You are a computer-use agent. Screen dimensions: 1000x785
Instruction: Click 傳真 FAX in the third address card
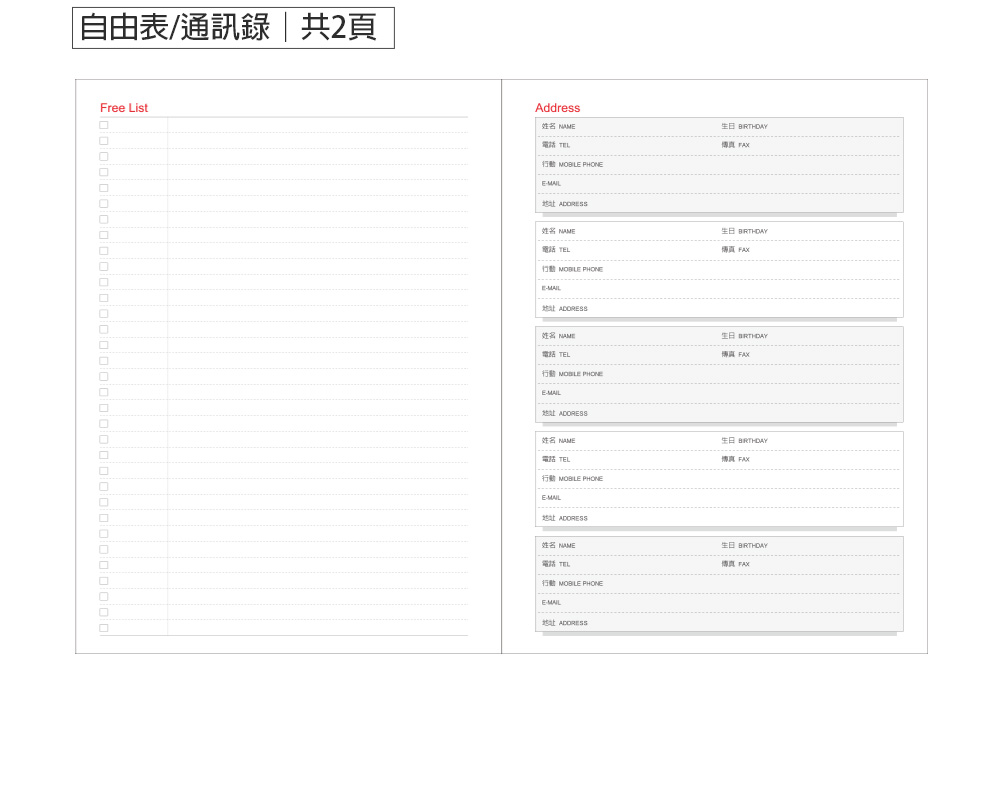coord(735,355)
